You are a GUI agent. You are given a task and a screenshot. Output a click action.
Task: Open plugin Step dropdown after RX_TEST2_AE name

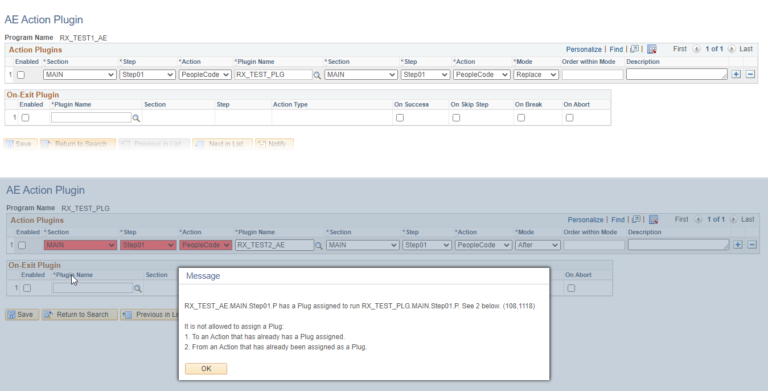pyautogui.click(x=427, y=245)
